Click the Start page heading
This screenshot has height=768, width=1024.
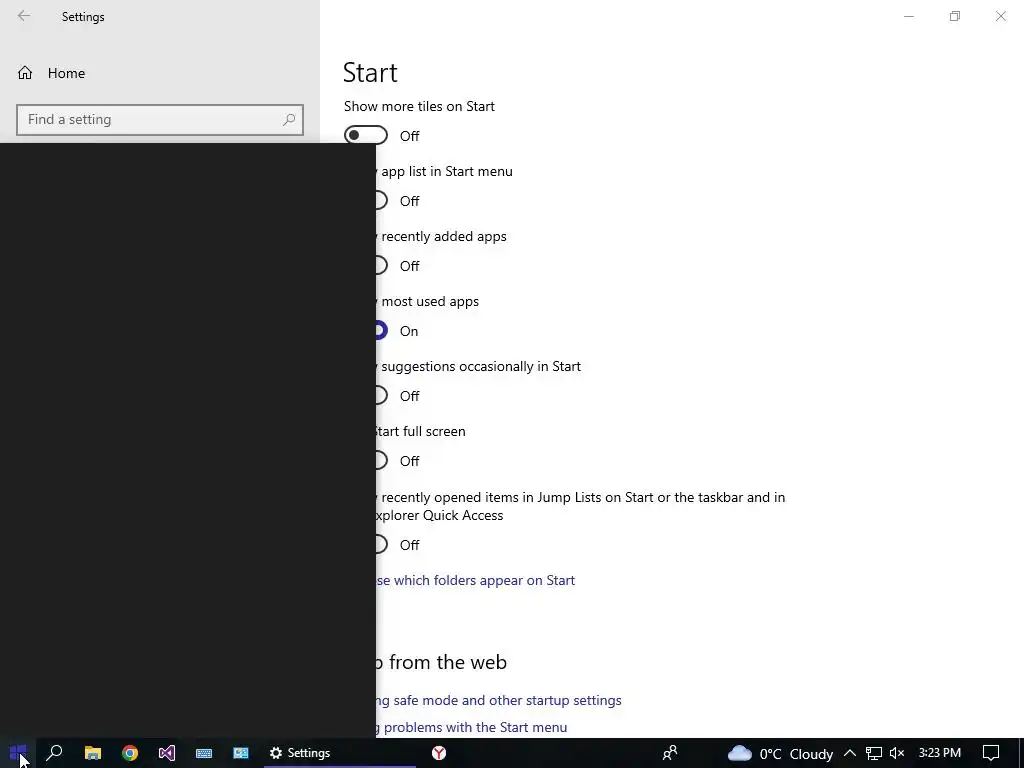370,72
